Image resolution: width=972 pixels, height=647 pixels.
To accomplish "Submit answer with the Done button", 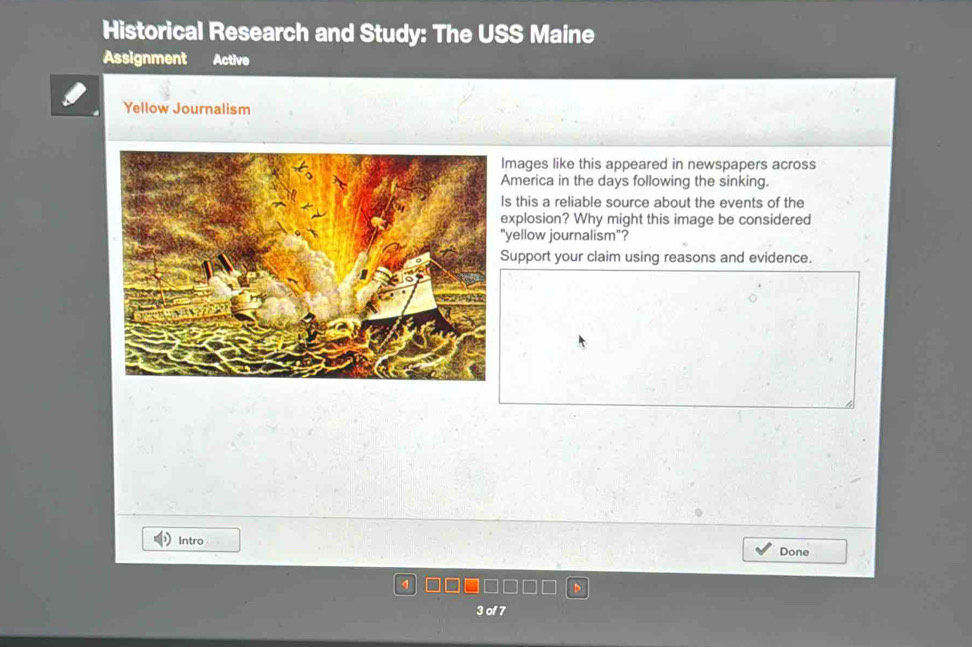I will (x=794, y=550).
